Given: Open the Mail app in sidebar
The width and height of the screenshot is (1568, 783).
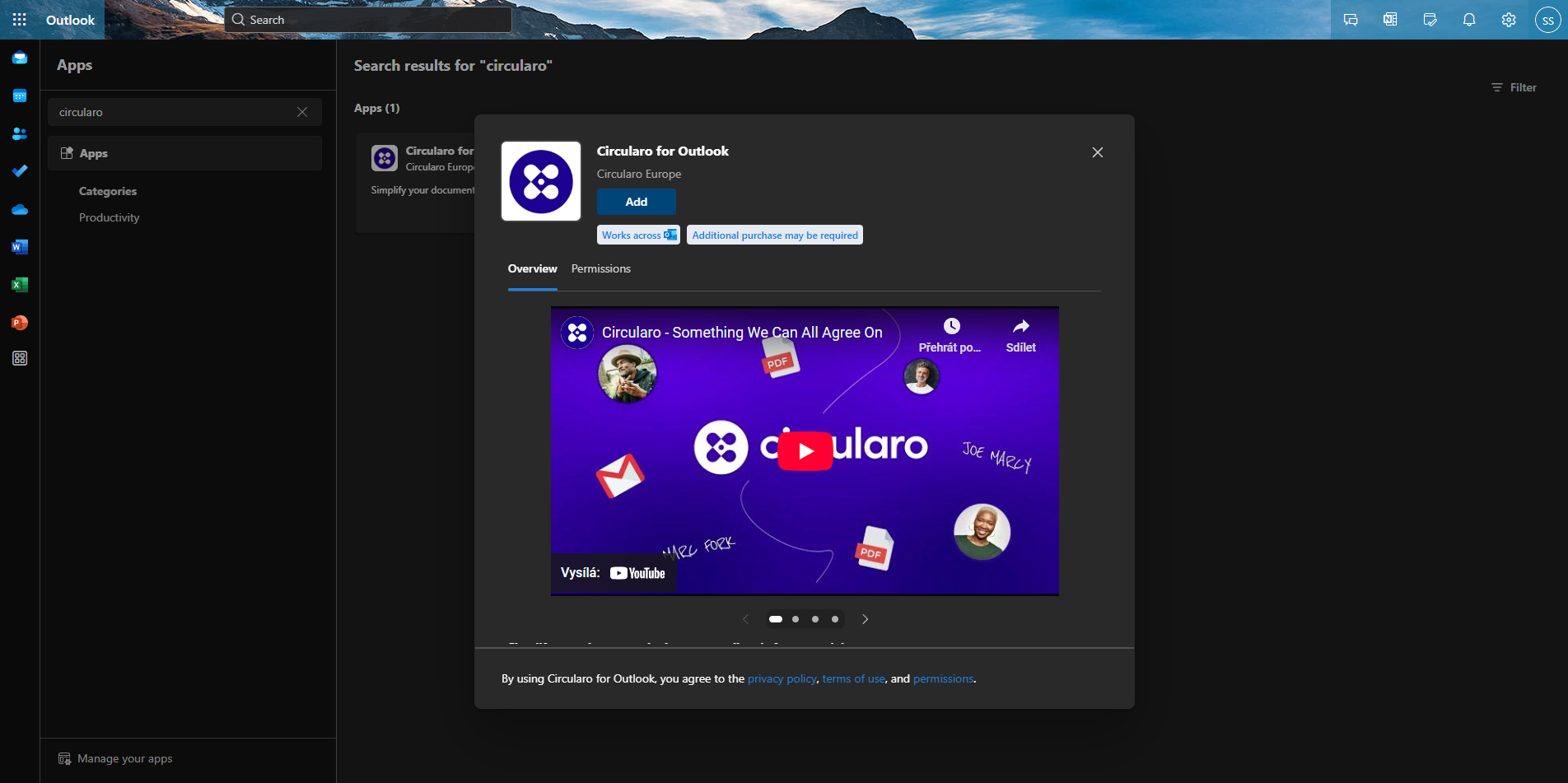Looking at the screenshot, I should (x=19, y=58).
